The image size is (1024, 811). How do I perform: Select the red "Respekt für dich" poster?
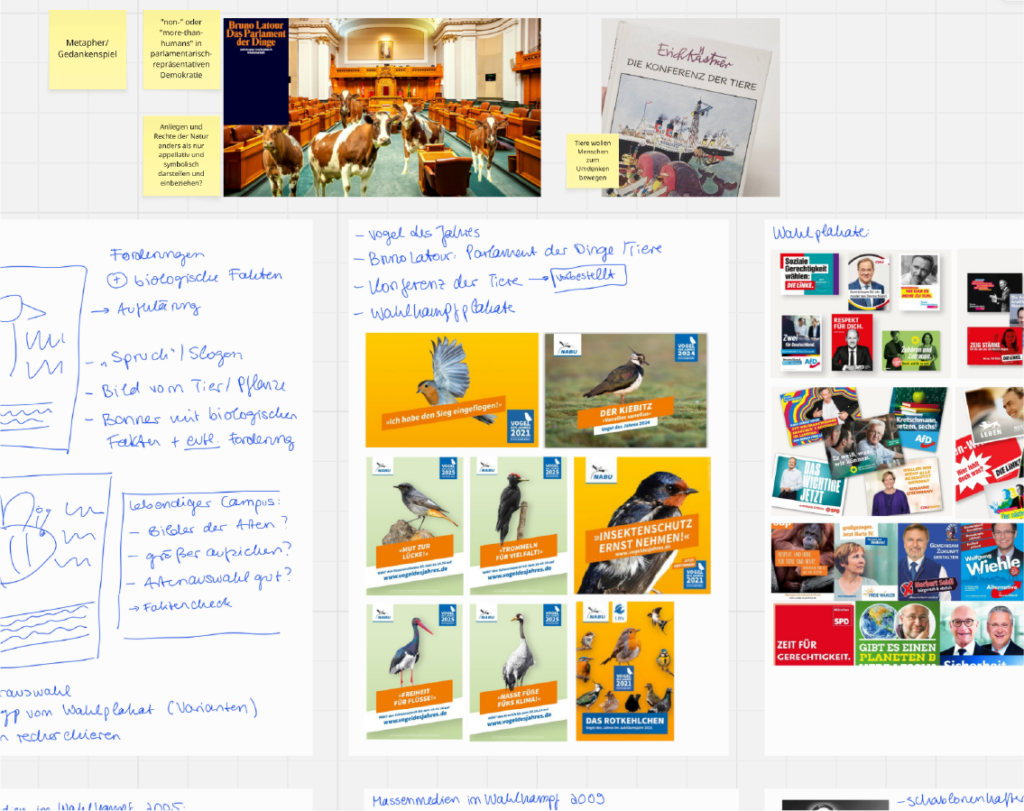point(852,342)
